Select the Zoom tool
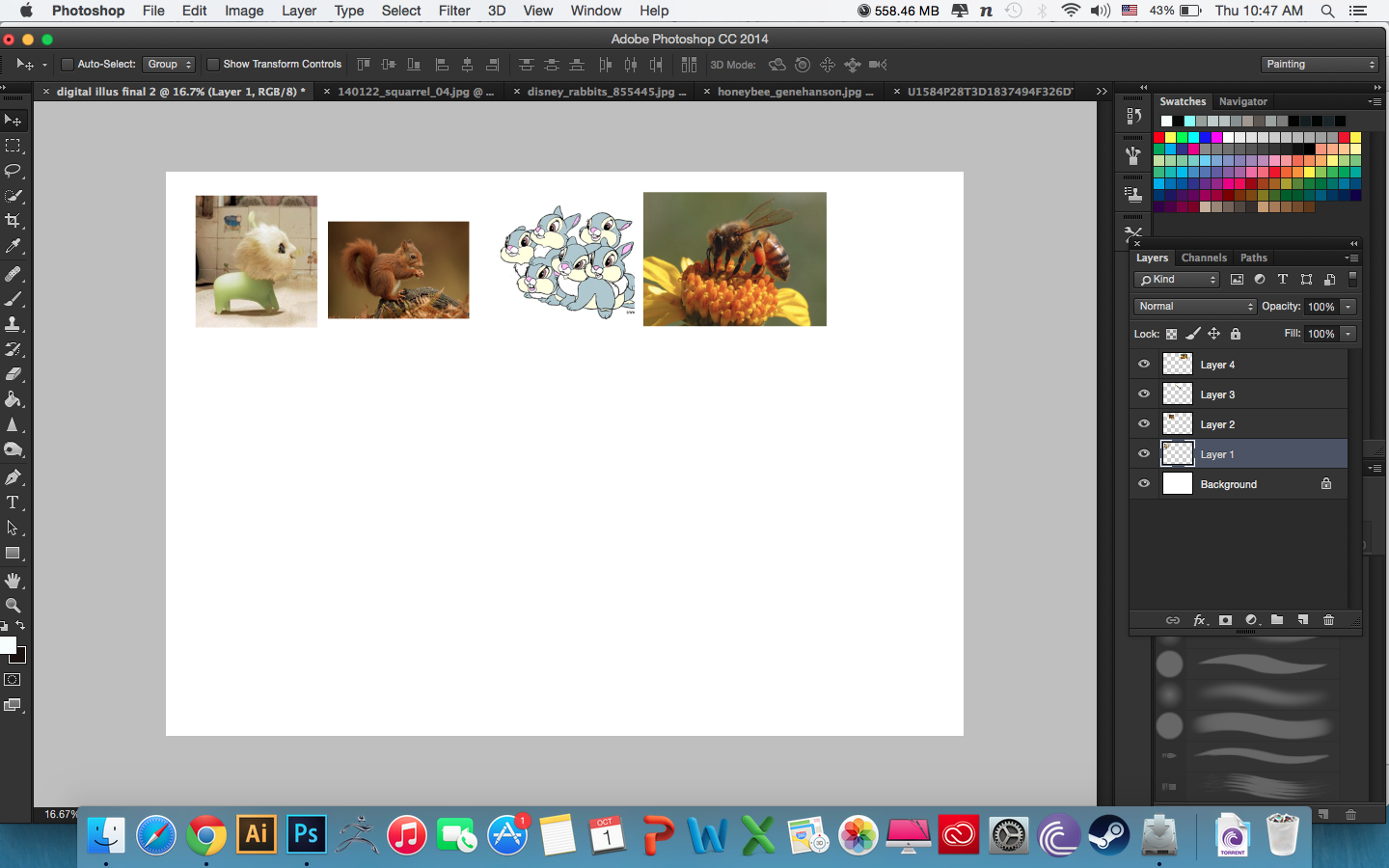The image size is (1389, 868). point(14,606)
